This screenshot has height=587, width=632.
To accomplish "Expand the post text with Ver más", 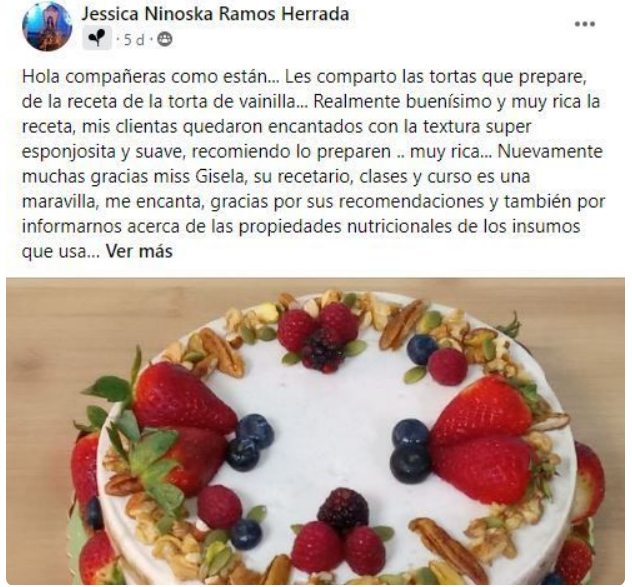I will 139,251.
